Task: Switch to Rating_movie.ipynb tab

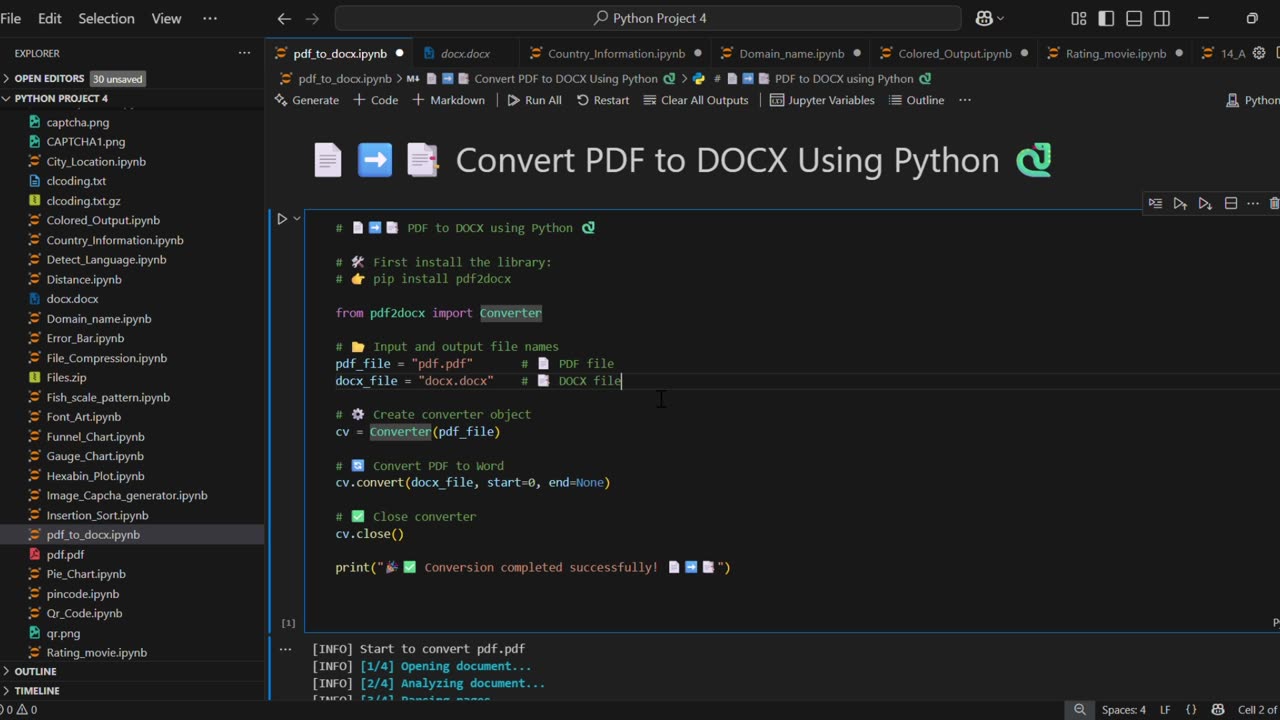Action: (1115, 53)
